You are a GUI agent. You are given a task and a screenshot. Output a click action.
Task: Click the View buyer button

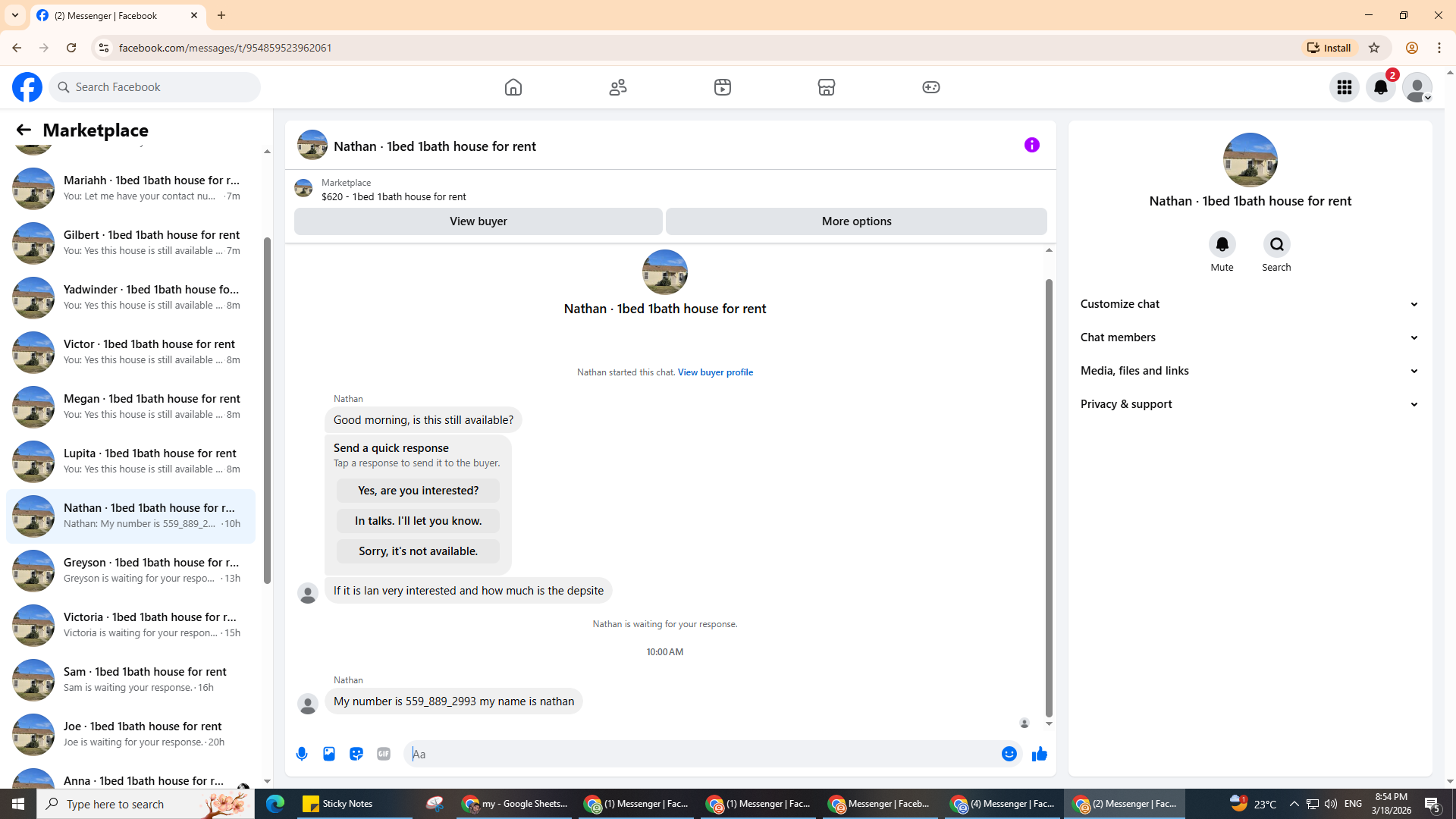[x=478, y=221]
